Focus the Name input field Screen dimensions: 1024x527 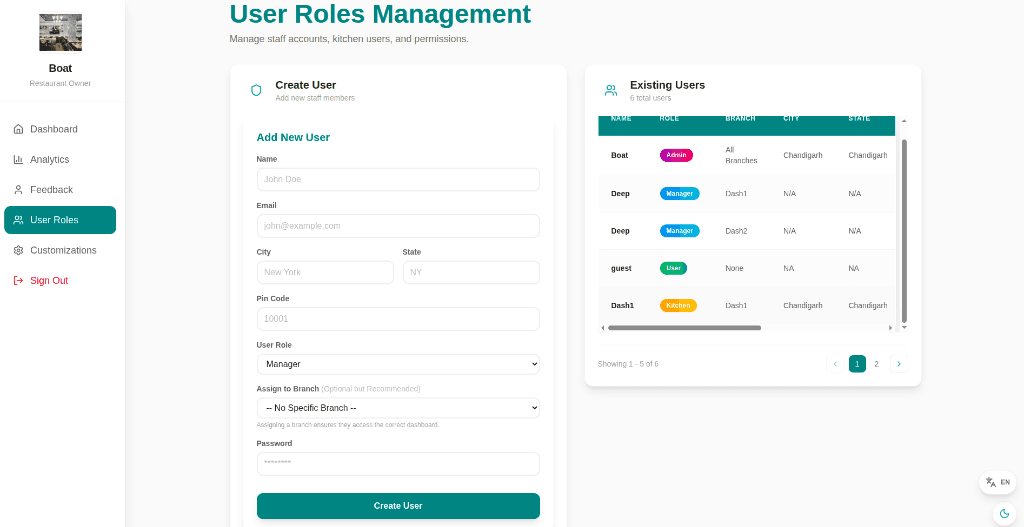tap(398, 180)
